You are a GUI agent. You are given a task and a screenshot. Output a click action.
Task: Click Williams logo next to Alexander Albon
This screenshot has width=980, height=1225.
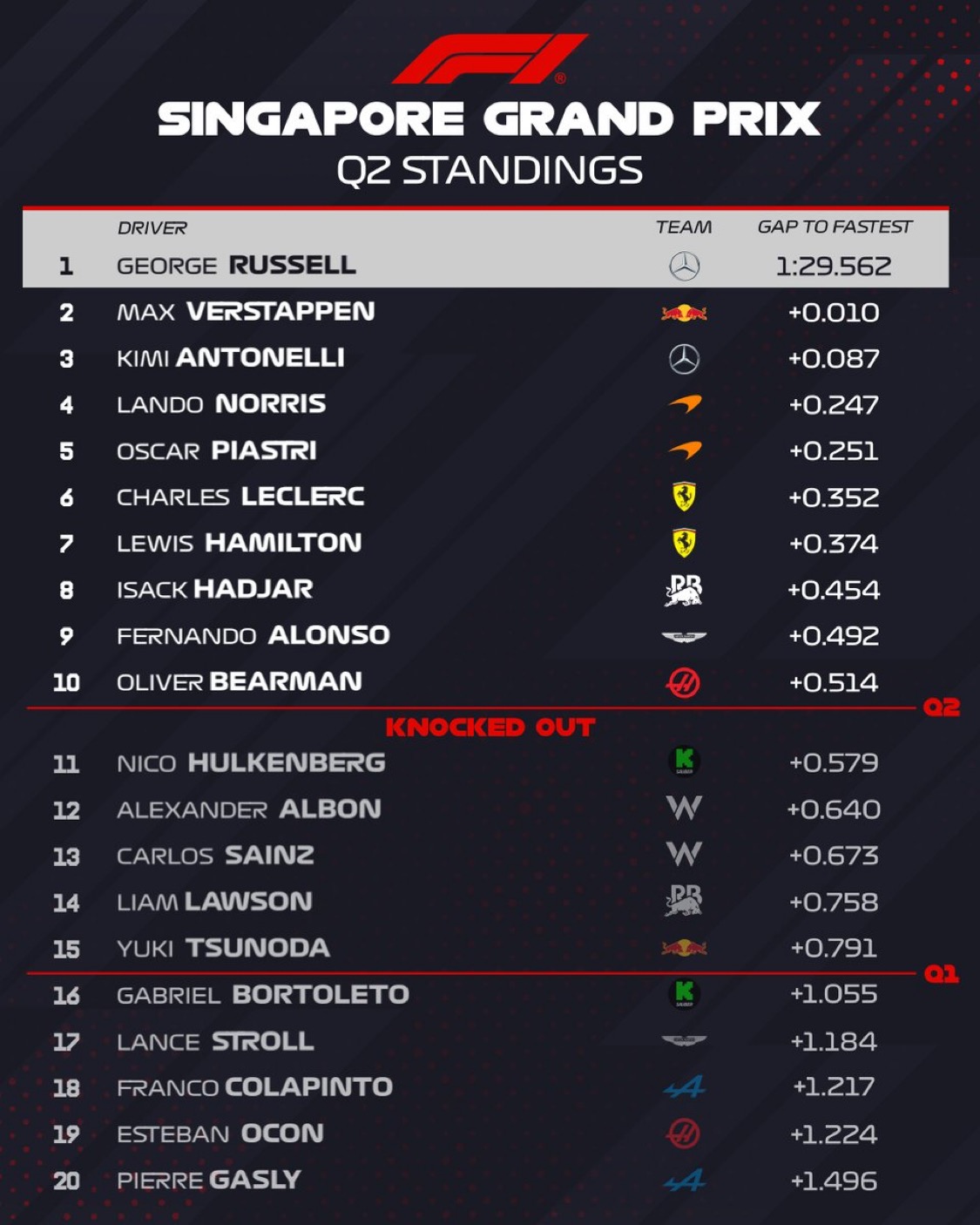coord(684,809)
